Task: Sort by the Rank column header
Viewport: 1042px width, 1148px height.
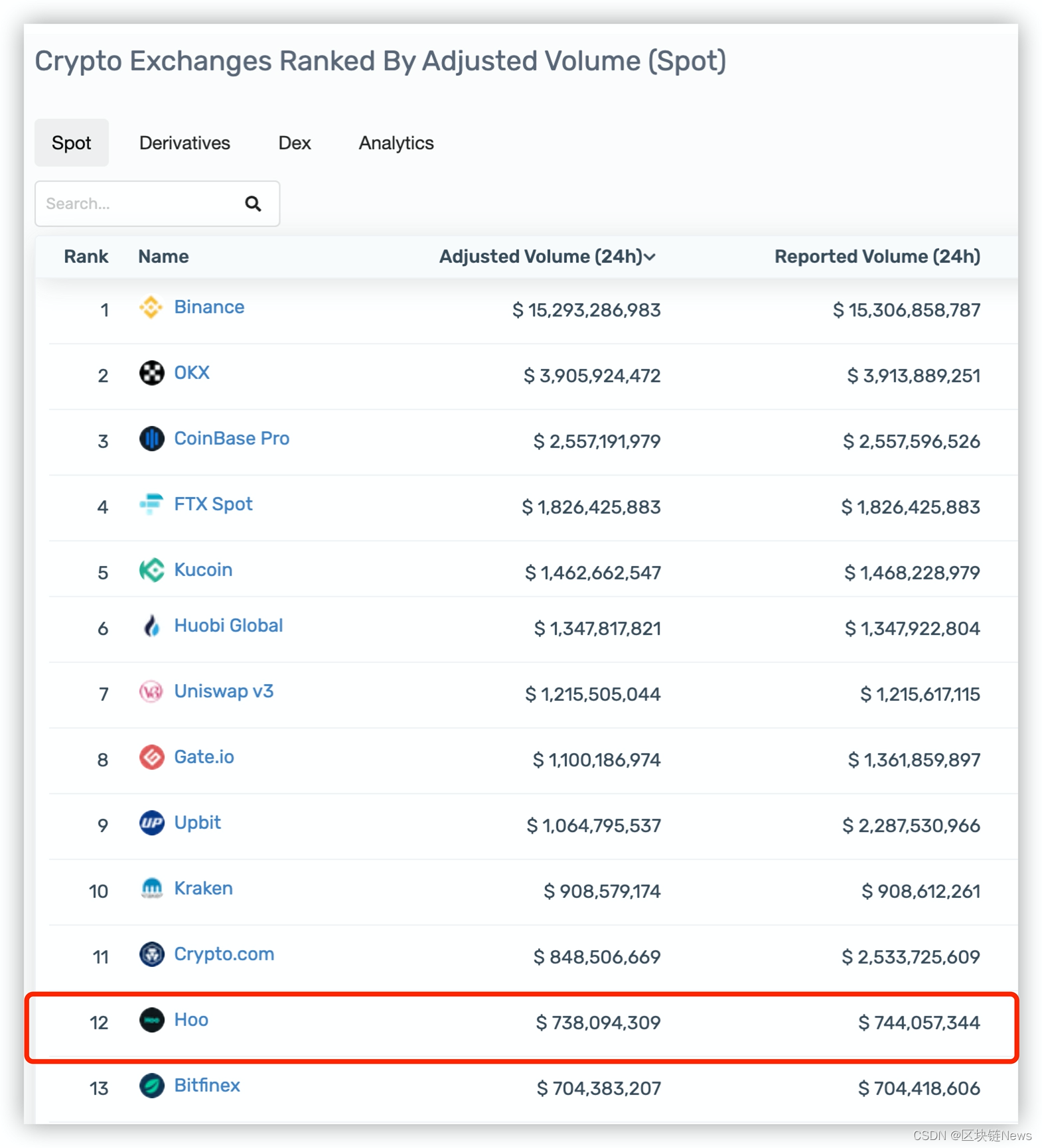Action: coord(86,257)
